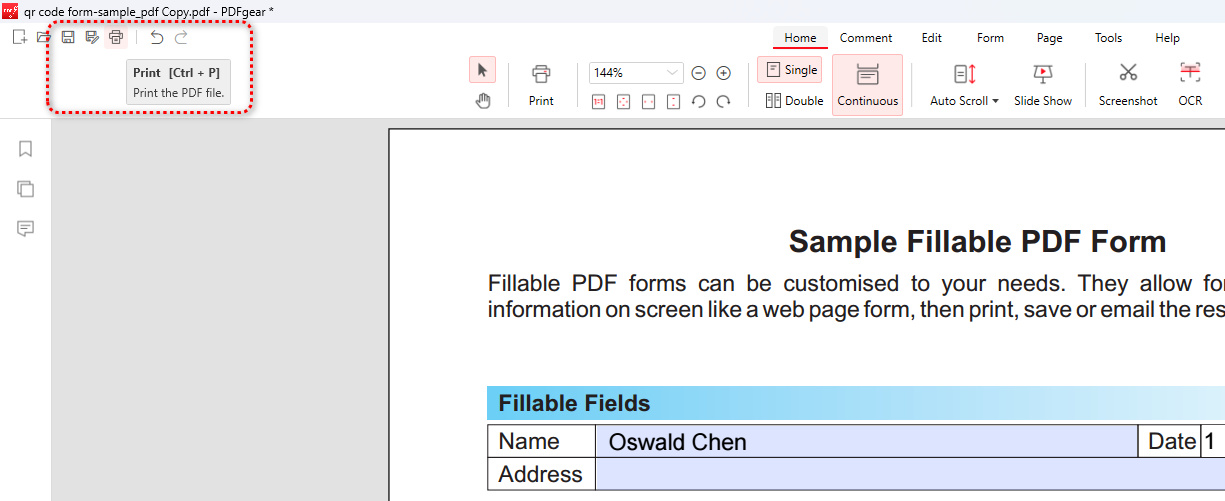The image size is (1225, 501).
Task: Click the Undo arrow
Action: (x=157, y=37)
